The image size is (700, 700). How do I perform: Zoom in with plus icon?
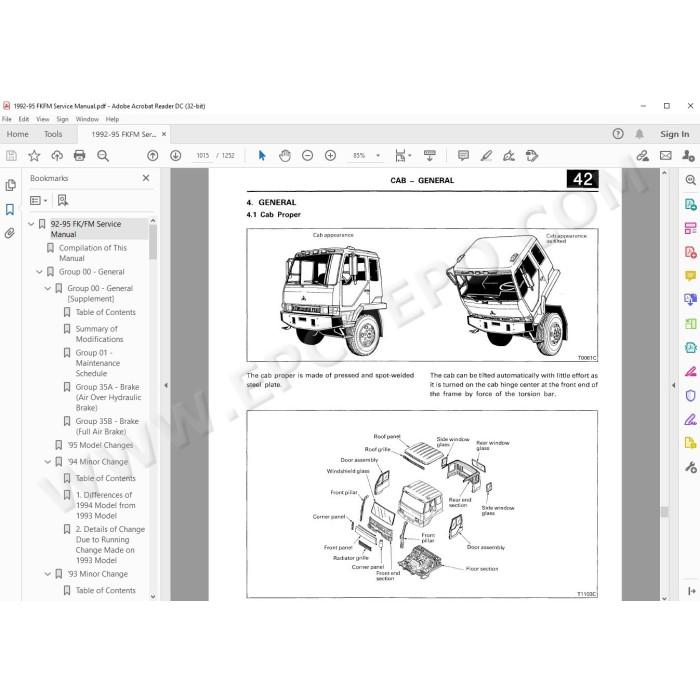click(330, 156)
